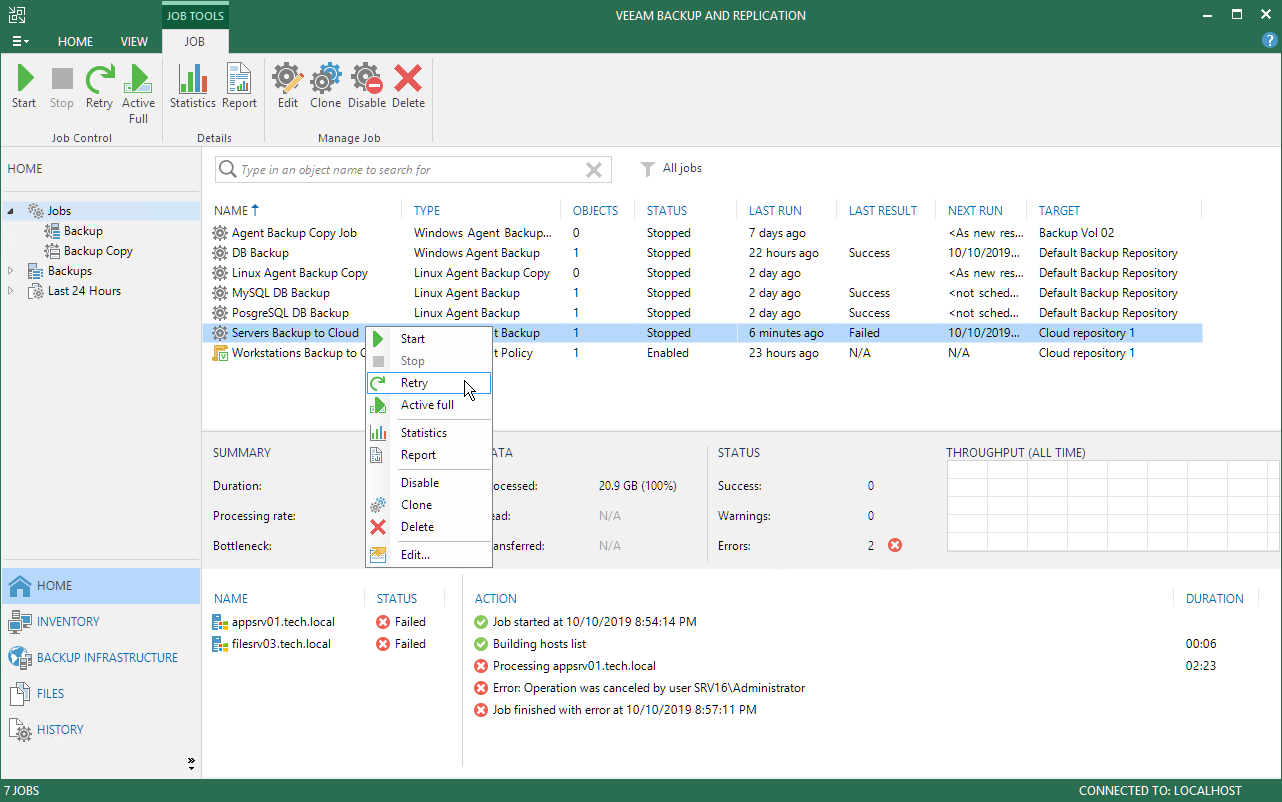The width and height of the screenshot is (1282, 802).
Task: Click the gear icon of Agent Backup Copy Job
Action: pyautogui.click(x=220, y=233)
